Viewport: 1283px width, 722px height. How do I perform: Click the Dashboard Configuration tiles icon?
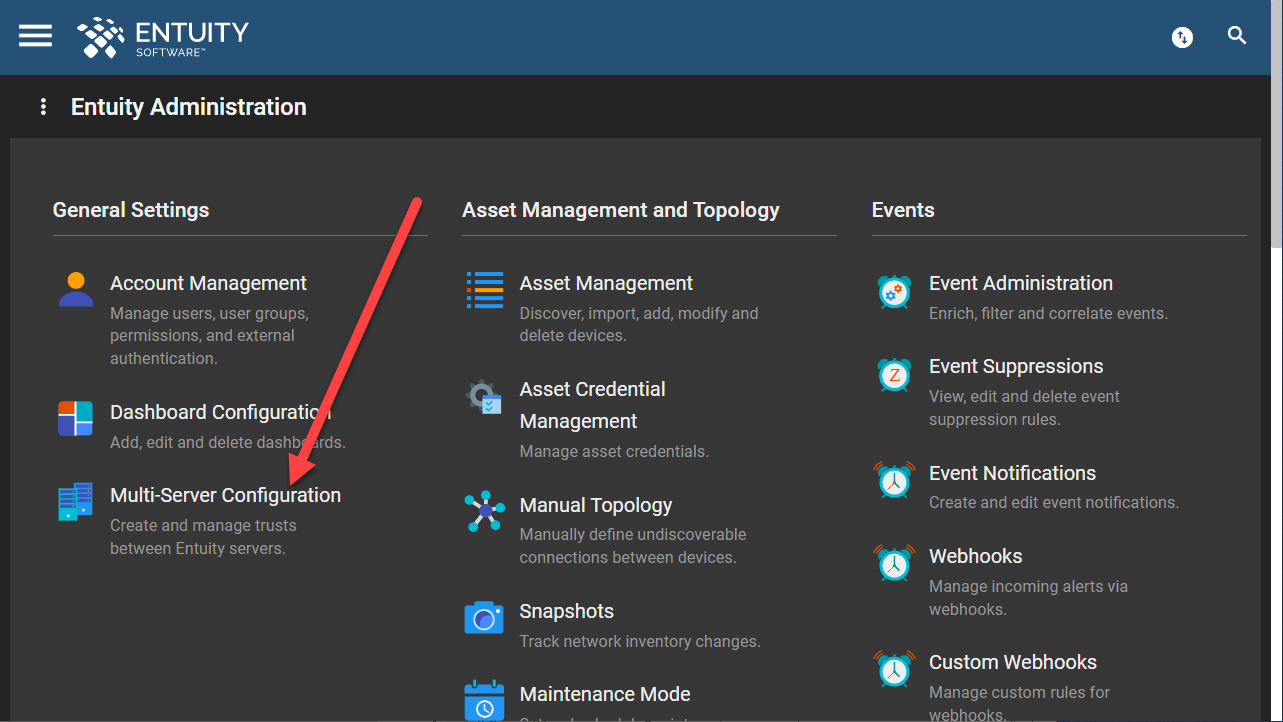pyautogui.click(x=76, y=418)
